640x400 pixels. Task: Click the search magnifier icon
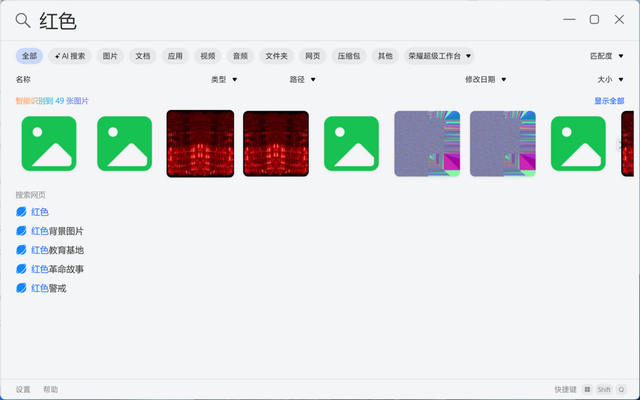point(22,20)
